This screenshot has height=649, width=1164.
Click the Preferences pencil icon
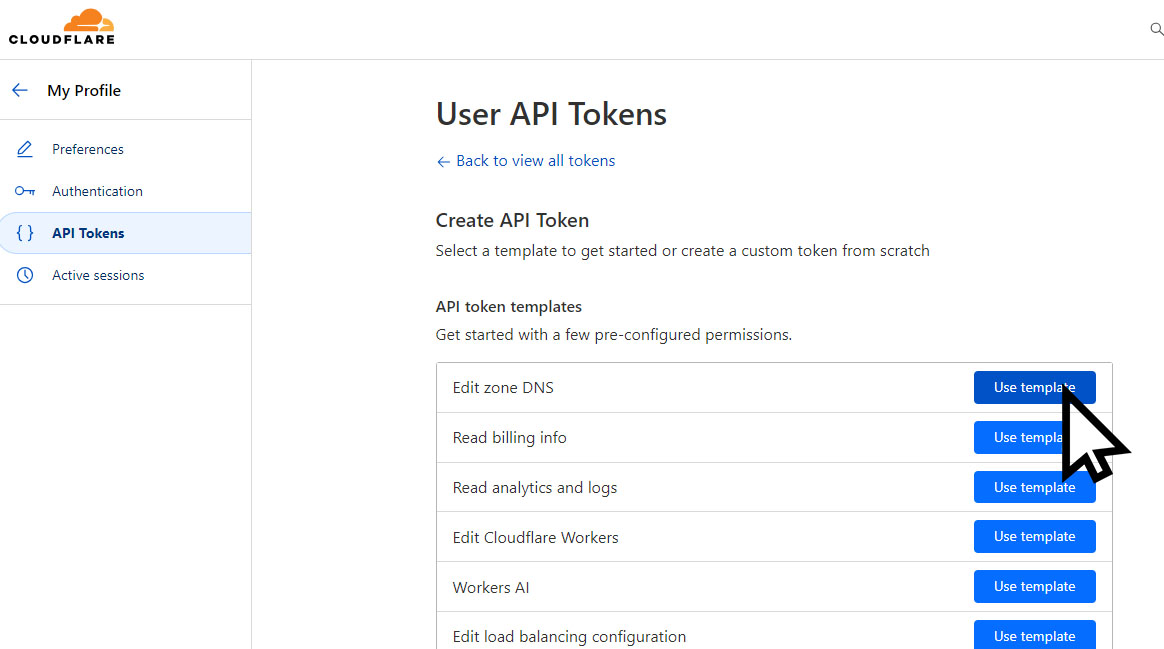click(25, 149)
